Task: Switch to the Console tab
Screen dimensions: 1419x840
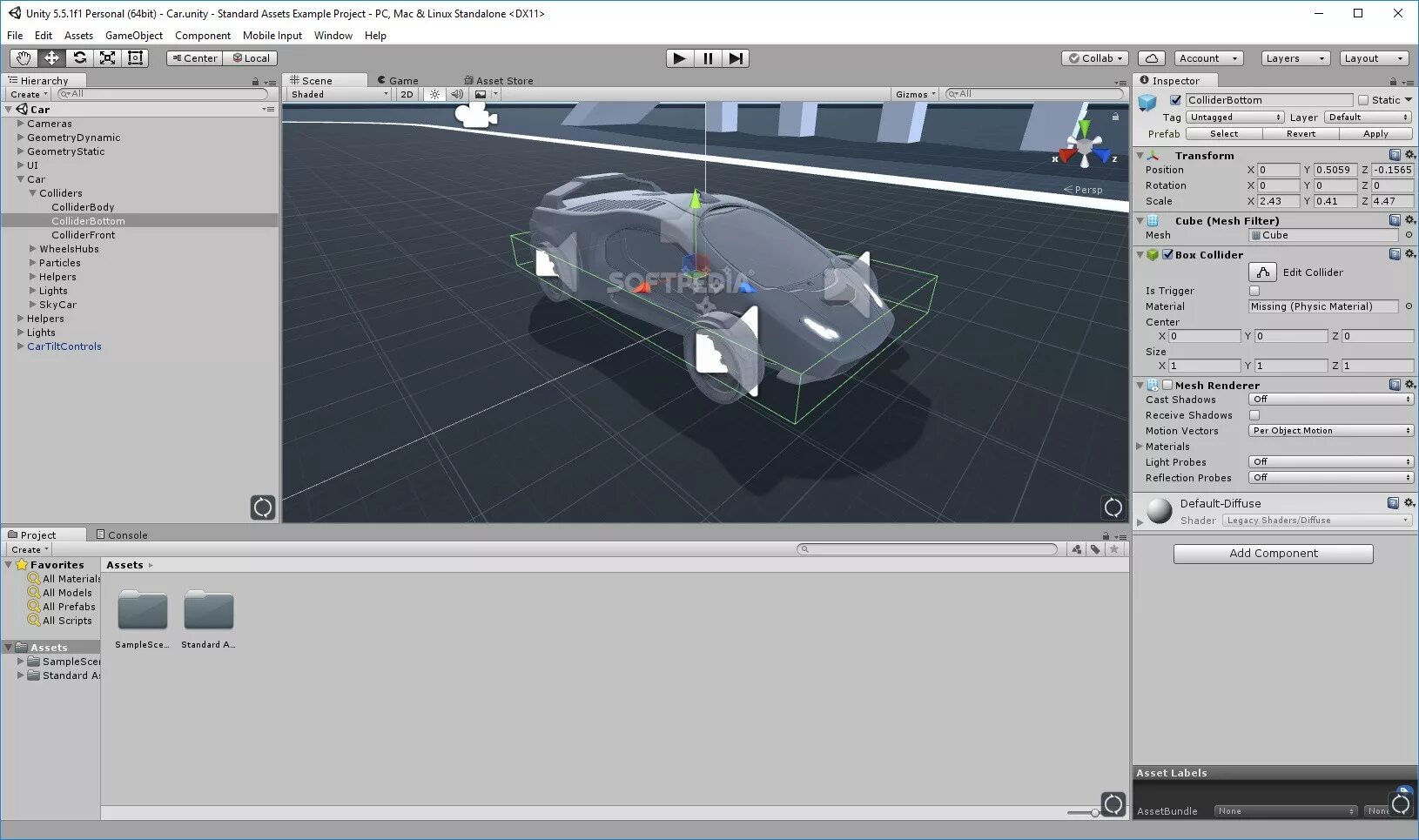Action: tap(122, 534)
